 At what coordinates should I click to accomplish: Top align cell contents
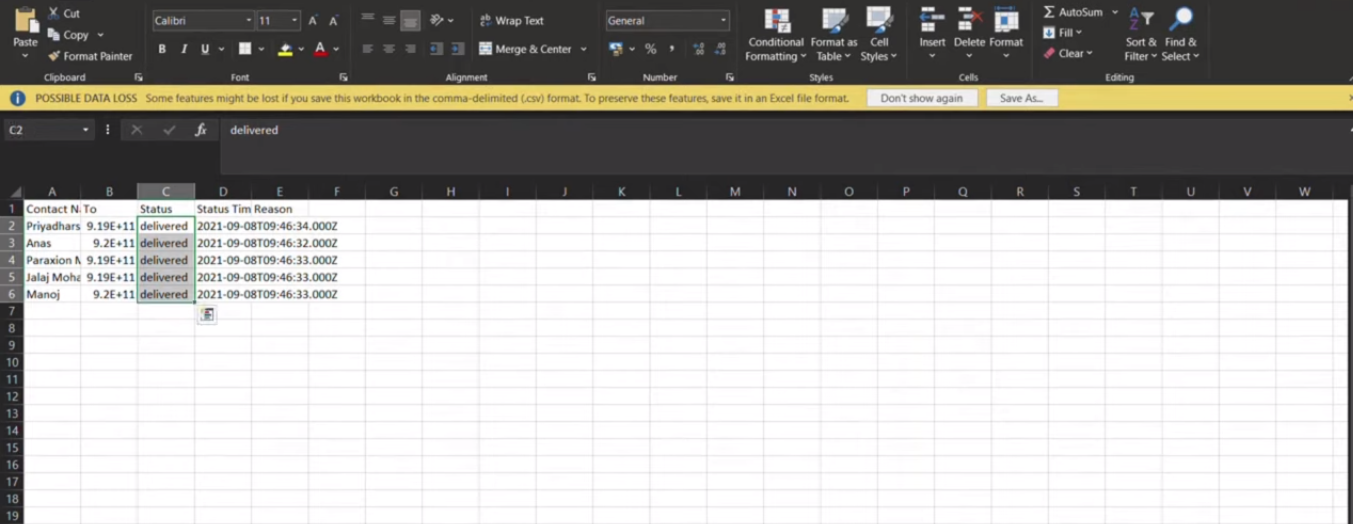coord(367,20)
